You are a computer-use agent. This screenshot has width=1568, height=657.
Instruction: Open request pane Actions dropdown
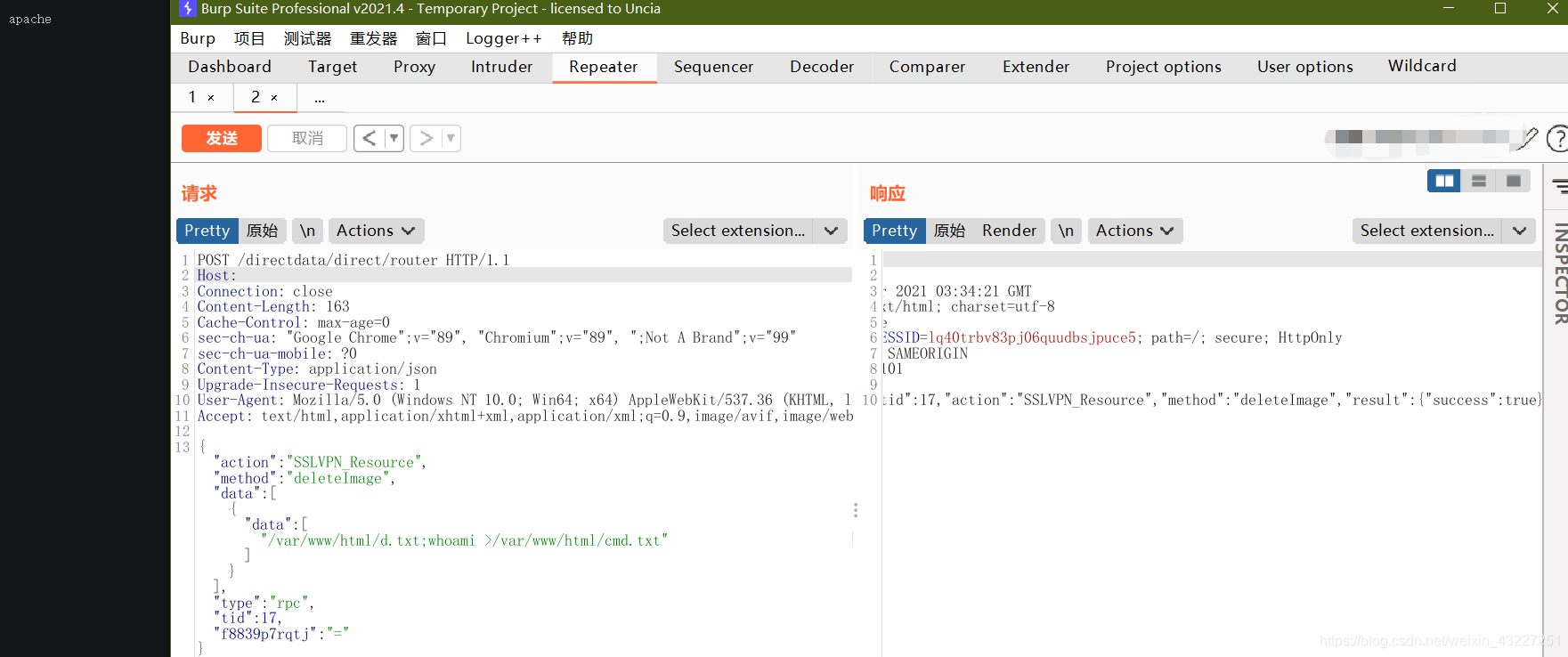tap(376, 231)
